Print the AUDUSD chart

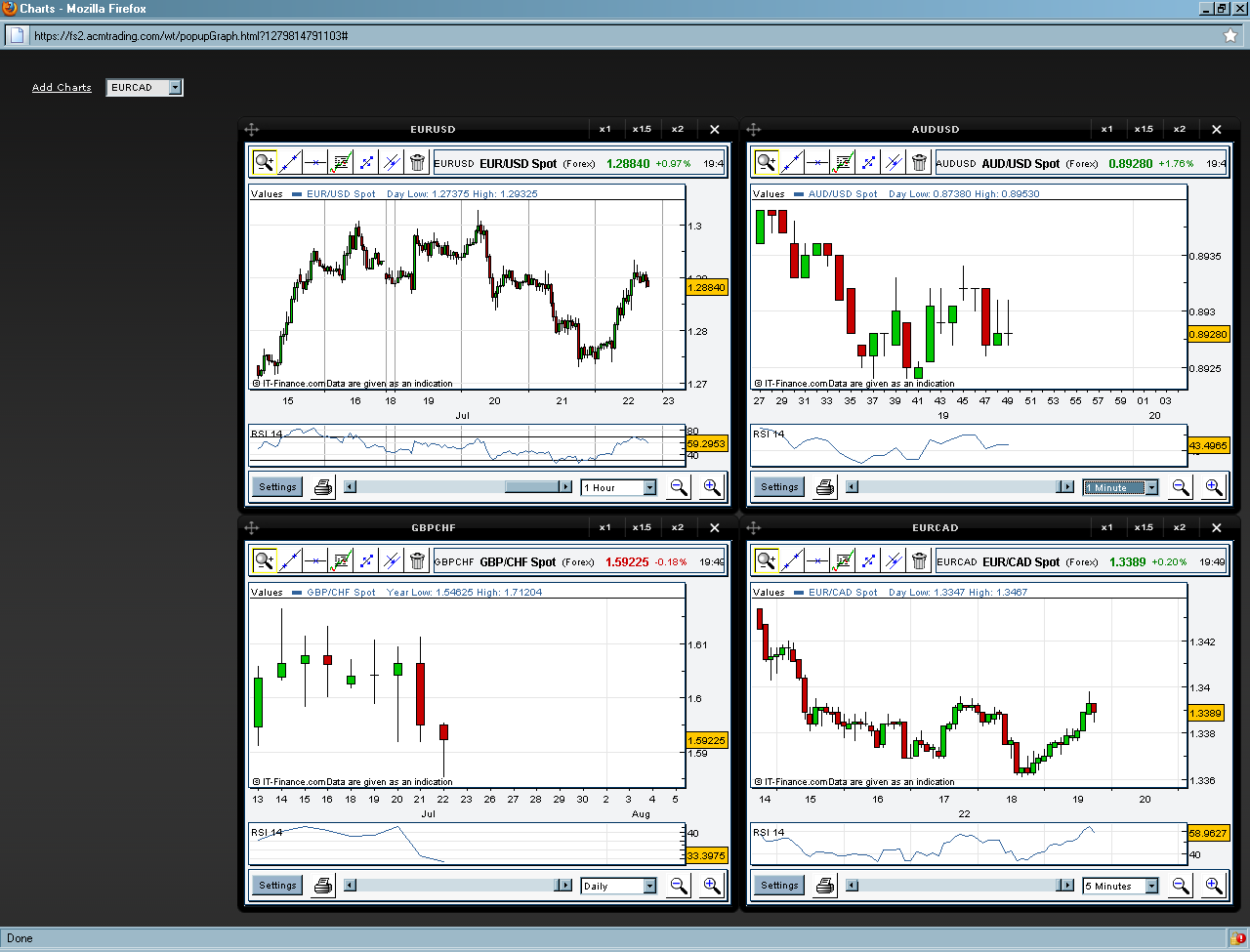point(825,487)
